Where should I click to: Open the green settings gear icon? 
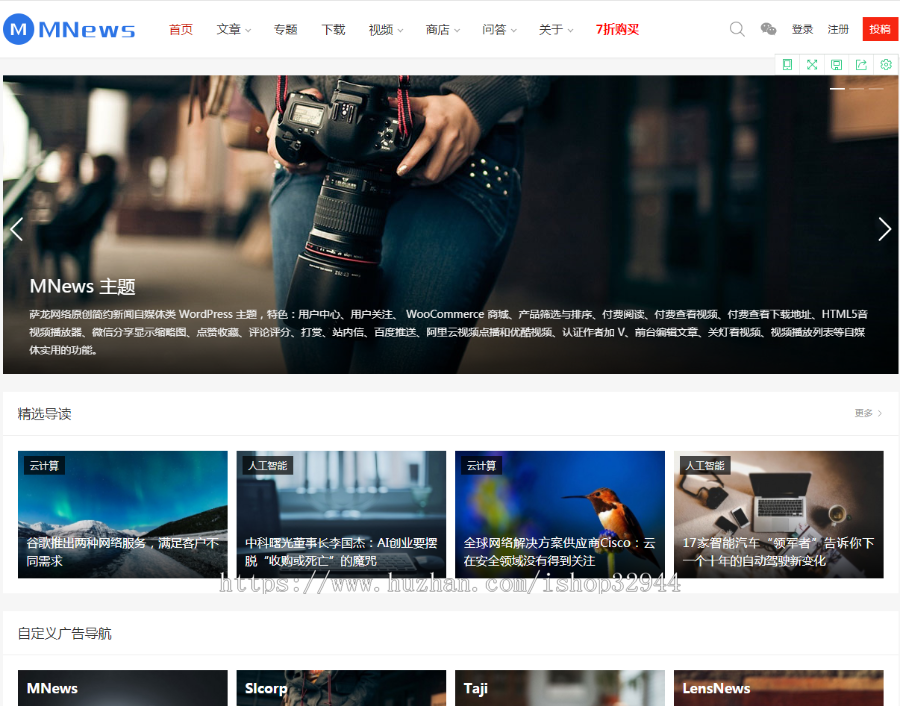tap(885, 63)
